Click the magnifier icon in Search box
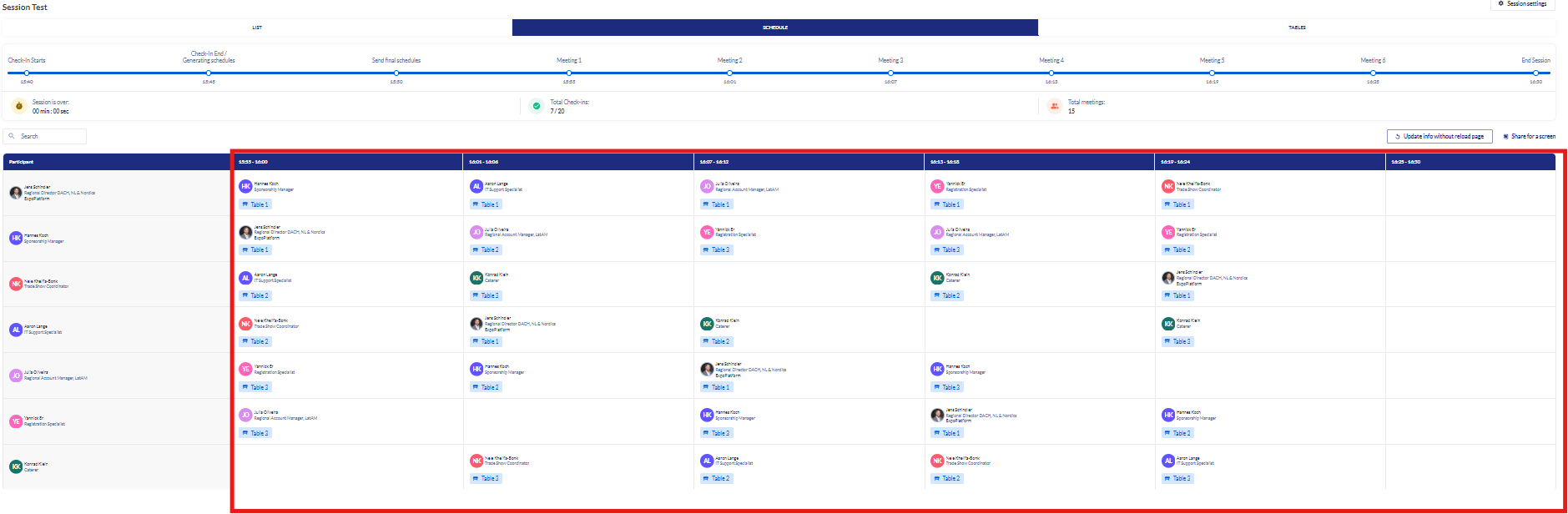This screenshot has height=514, width=1568. pos(12,136)
